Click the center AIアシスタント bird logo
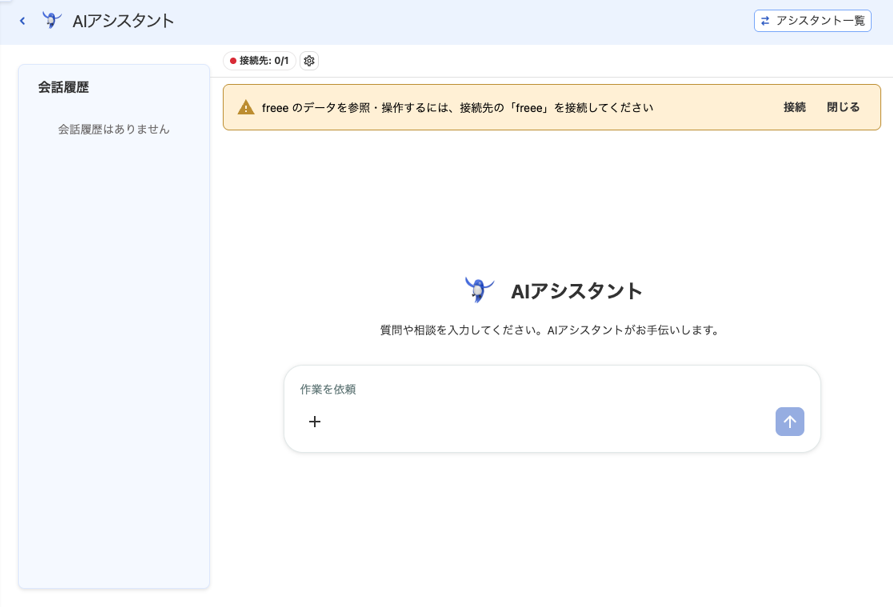 click(x=479, y=290)
